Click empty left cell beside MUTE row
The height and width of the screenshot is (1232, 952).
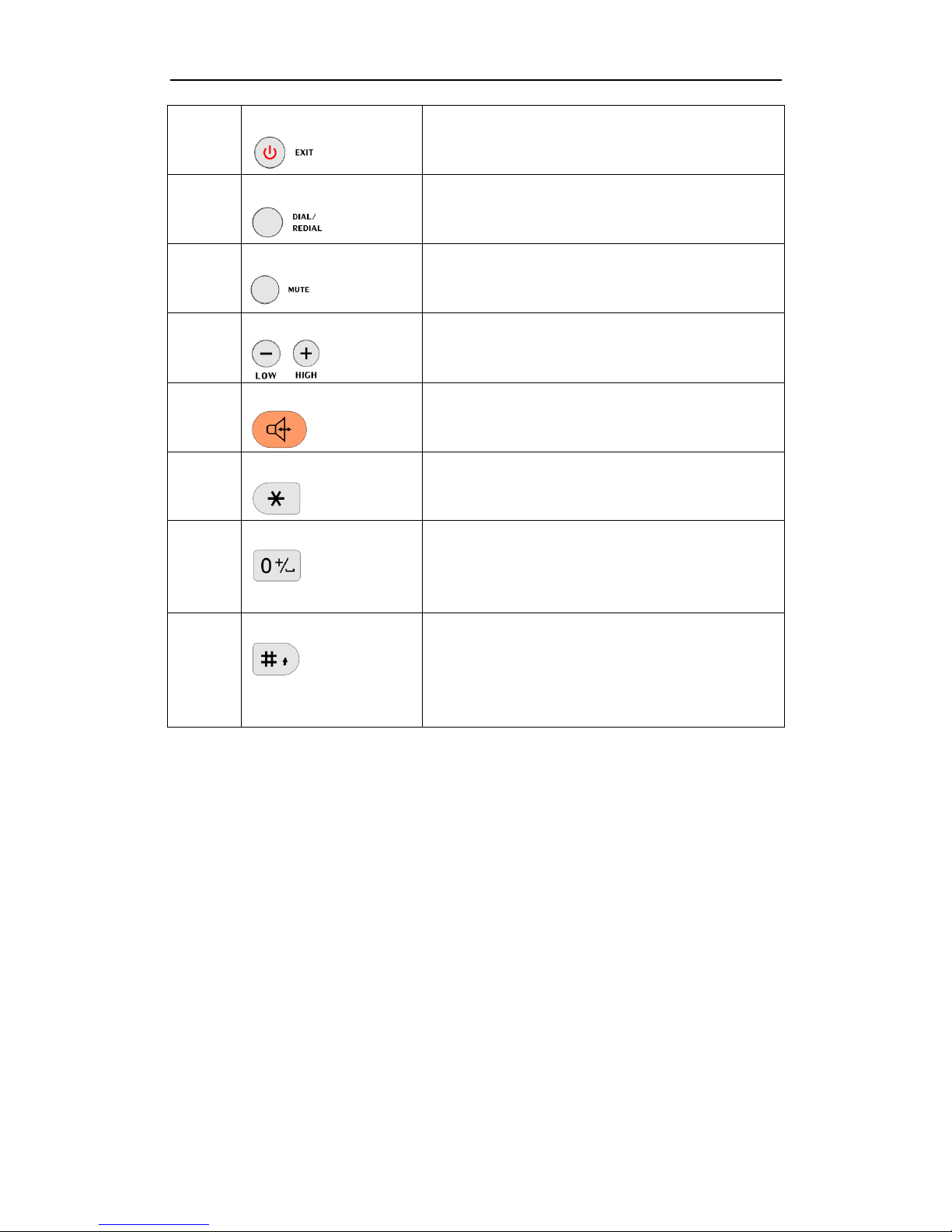tap(204, 278)
